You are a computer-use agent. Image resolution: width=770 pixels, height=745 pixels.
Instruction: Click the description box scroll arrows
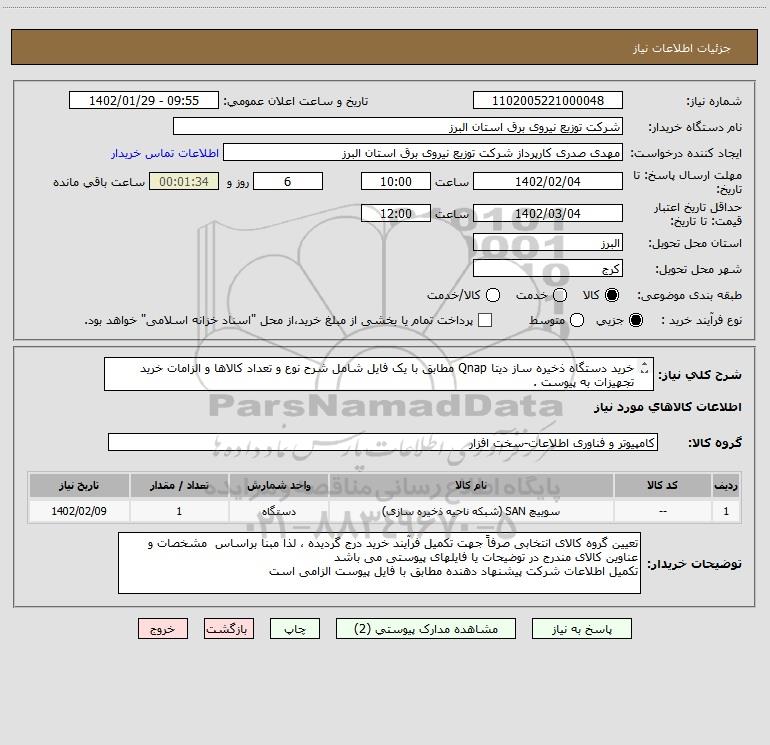point(645,368)
